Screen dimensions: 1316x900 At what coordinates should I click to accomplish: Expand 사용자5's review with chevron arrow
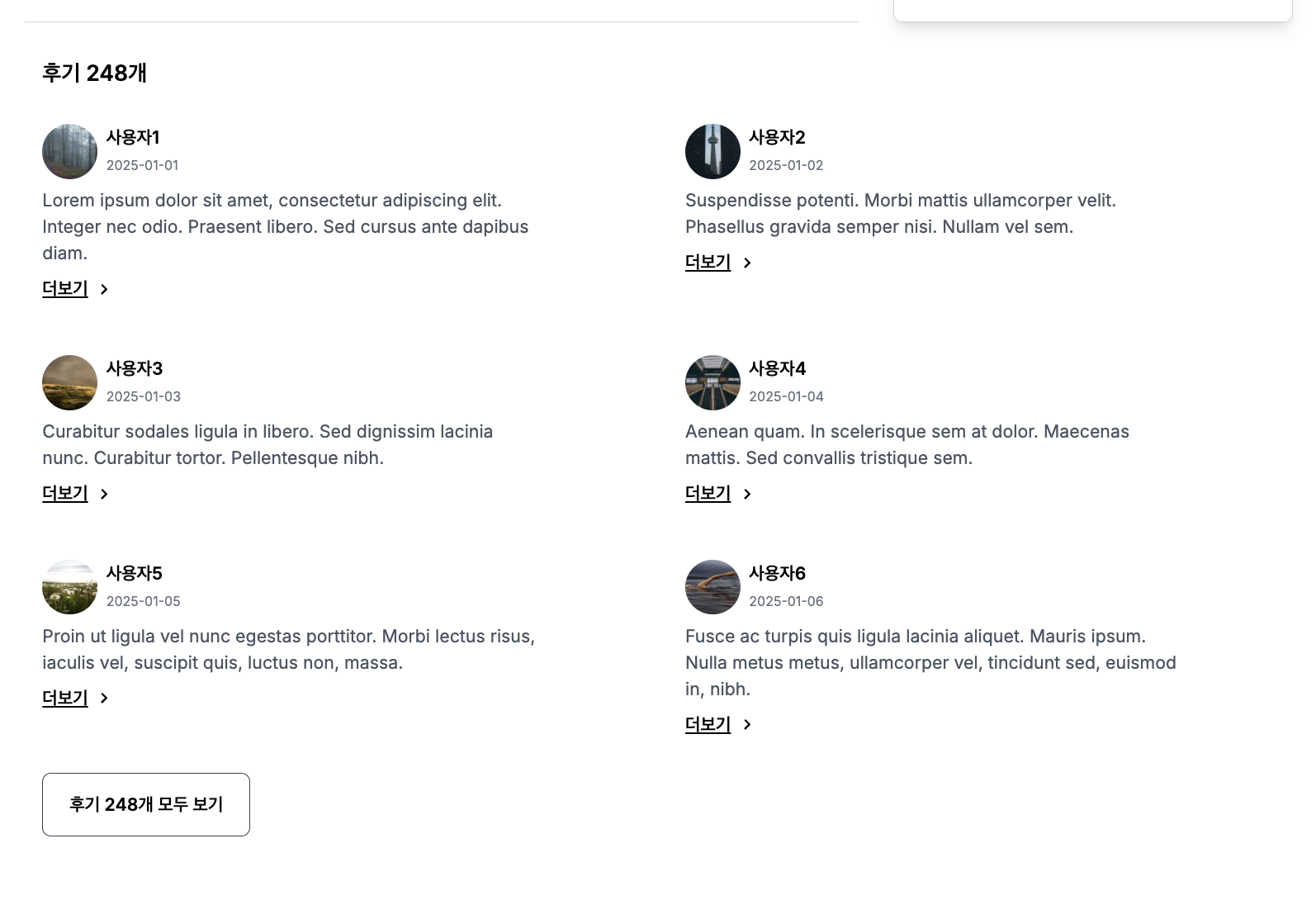click(104, 699)
